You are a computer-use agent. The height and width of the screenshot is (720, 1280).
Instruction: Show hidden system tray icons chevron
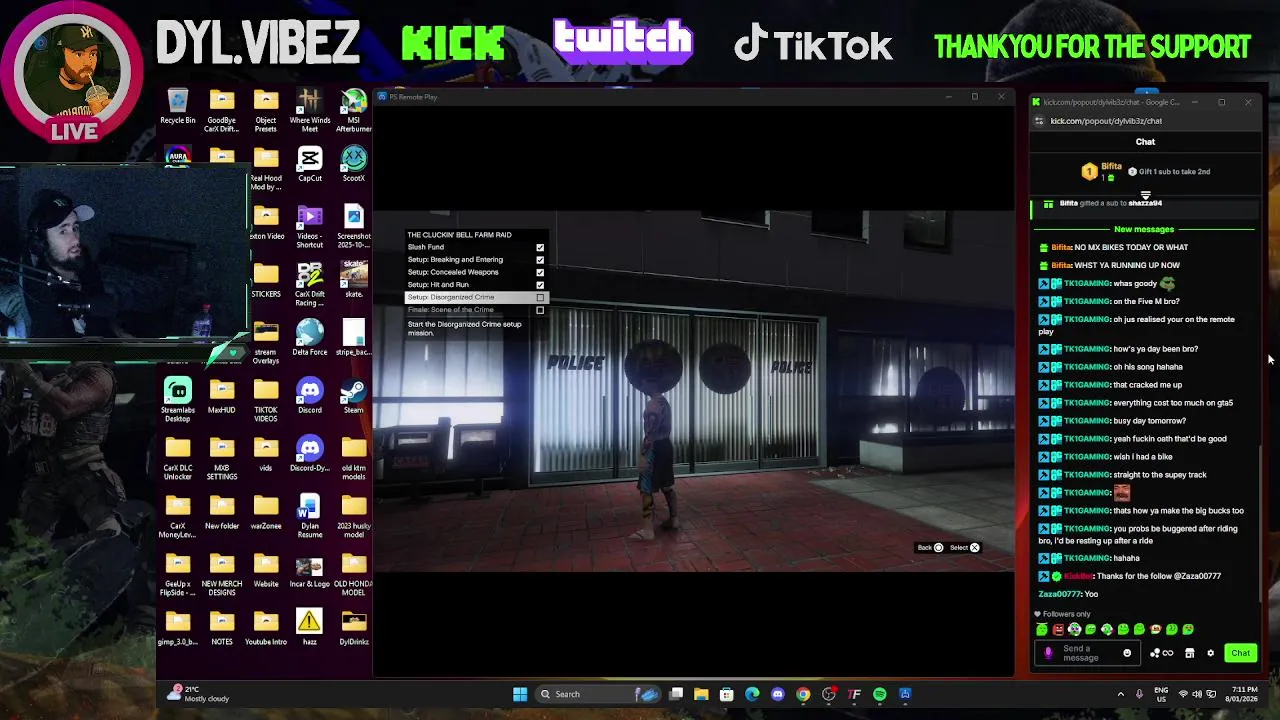[x=1120, y=694]
